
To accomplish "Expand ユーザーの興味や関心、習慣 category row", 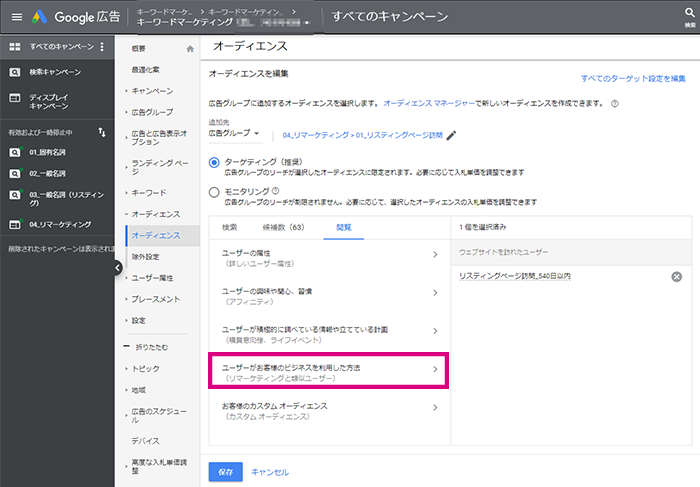I will [329, 296].
